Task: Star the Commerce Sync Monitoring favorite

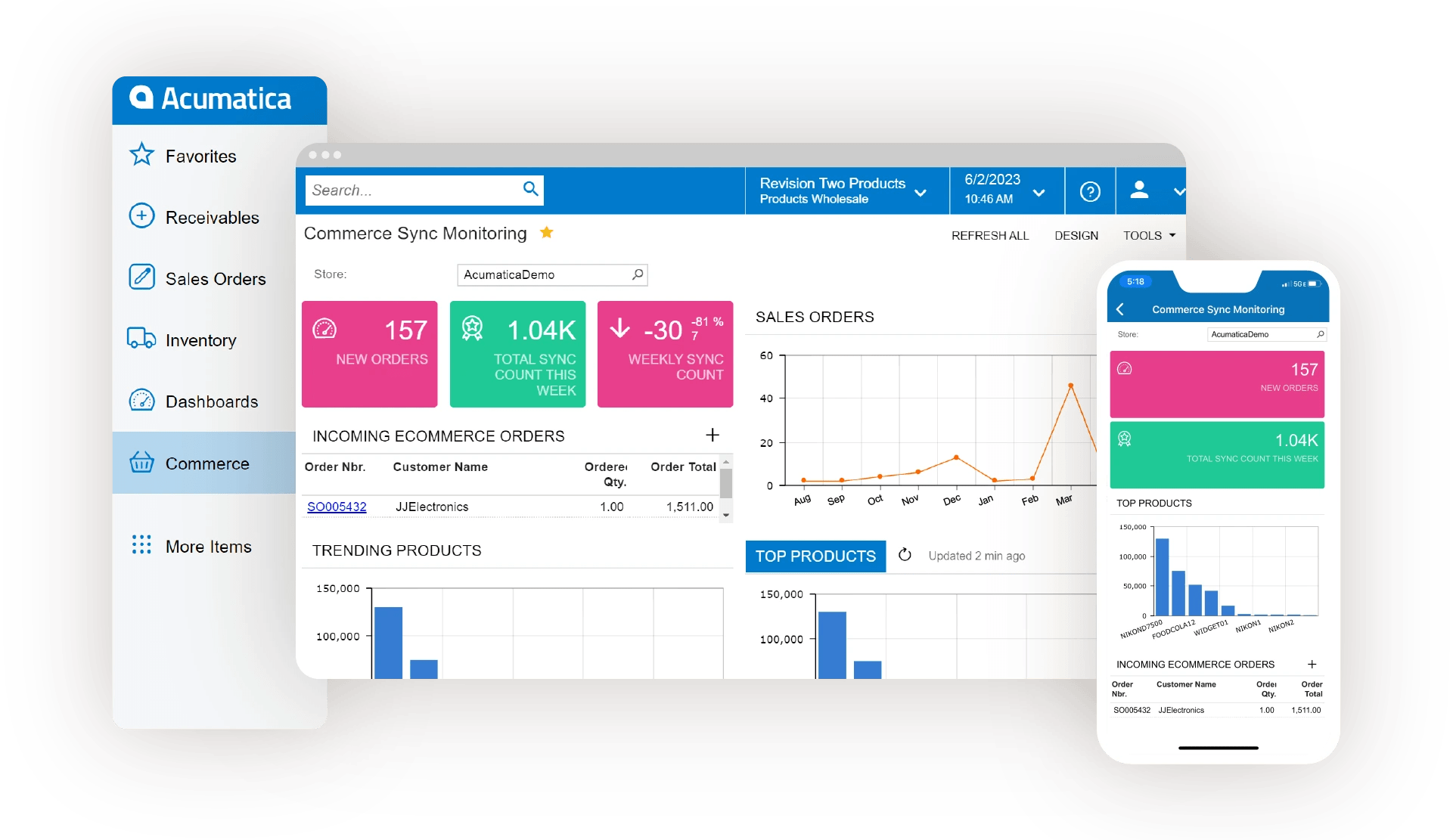Action: (546, 233)
